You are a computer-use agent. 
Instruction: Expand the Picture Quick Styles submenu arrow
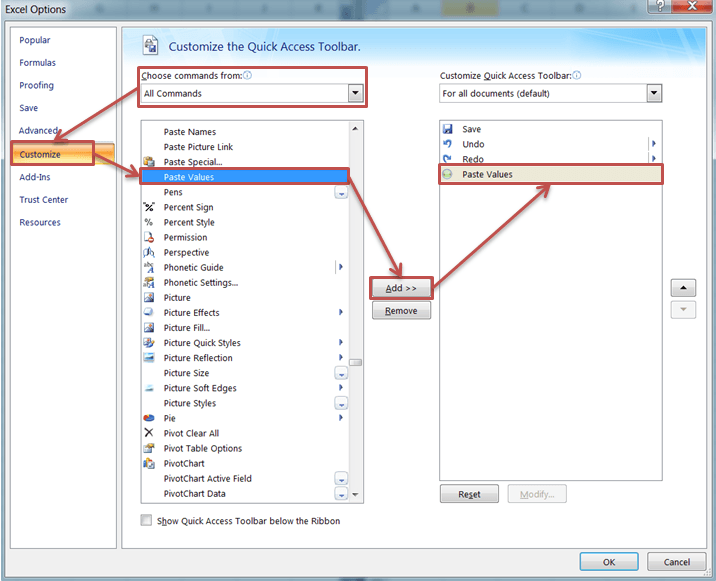[x=341, y=343]
